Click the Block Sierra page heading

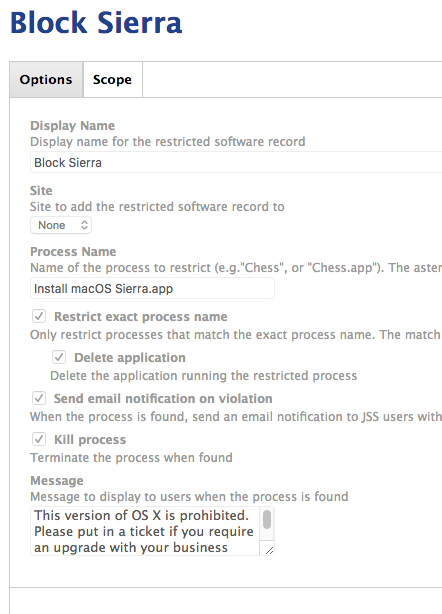point(96,22)
